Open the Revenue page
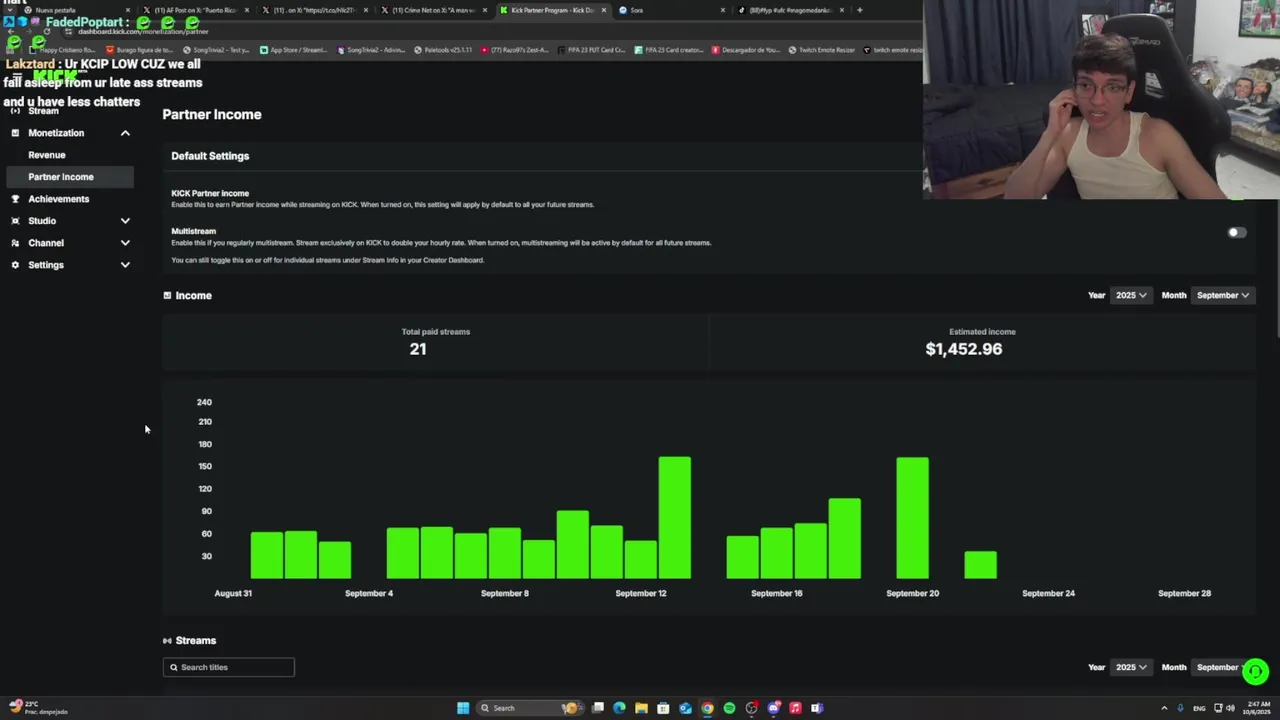The image size is (1280, 720). pyautogui.click(x=47, y=155)
